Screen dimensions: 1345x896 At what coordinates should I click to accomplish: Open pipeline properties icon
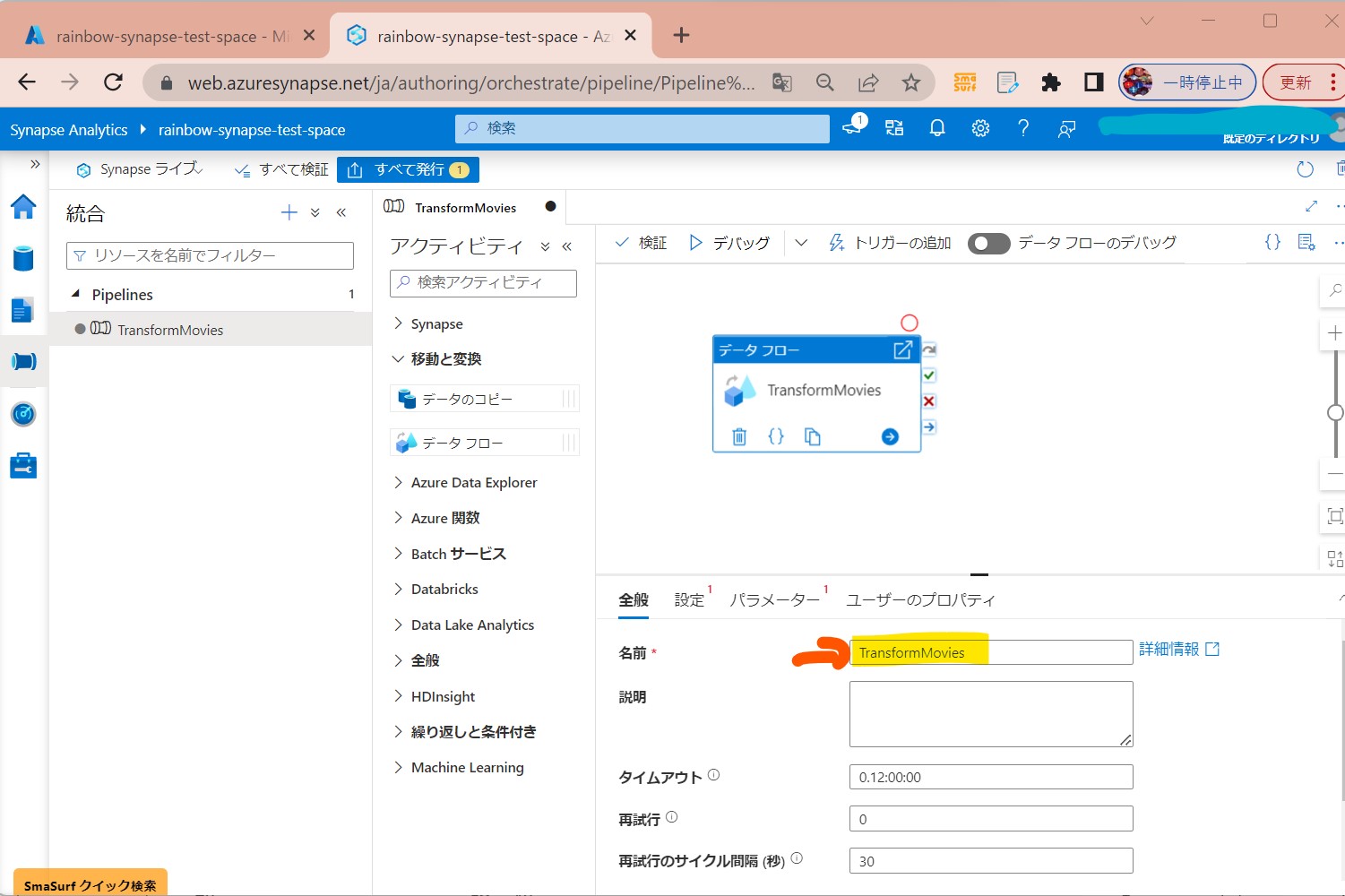click(1306, 242)
